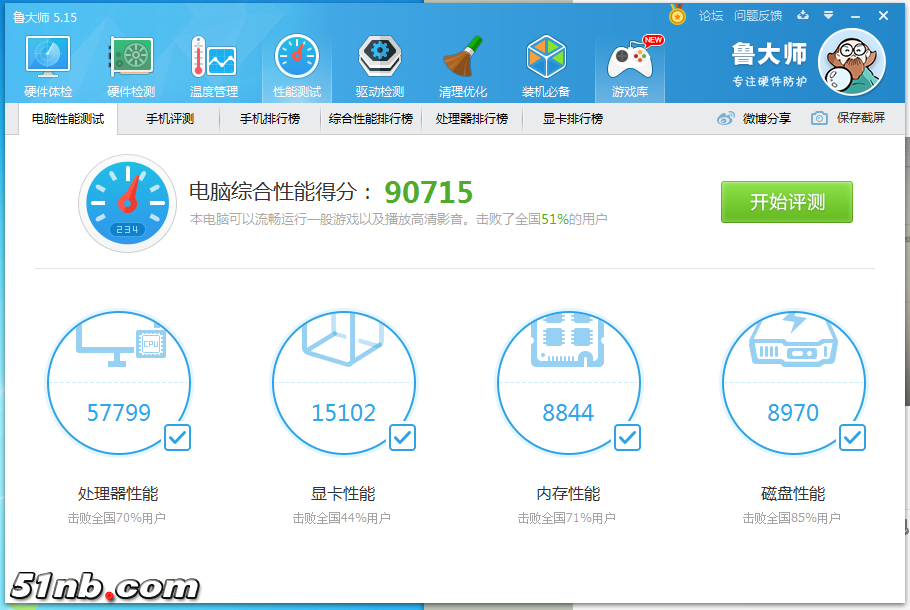Open the 论坛 forum link
This screenshot has width=910, height=610.
pyautogui.click(x=711, y=16)
